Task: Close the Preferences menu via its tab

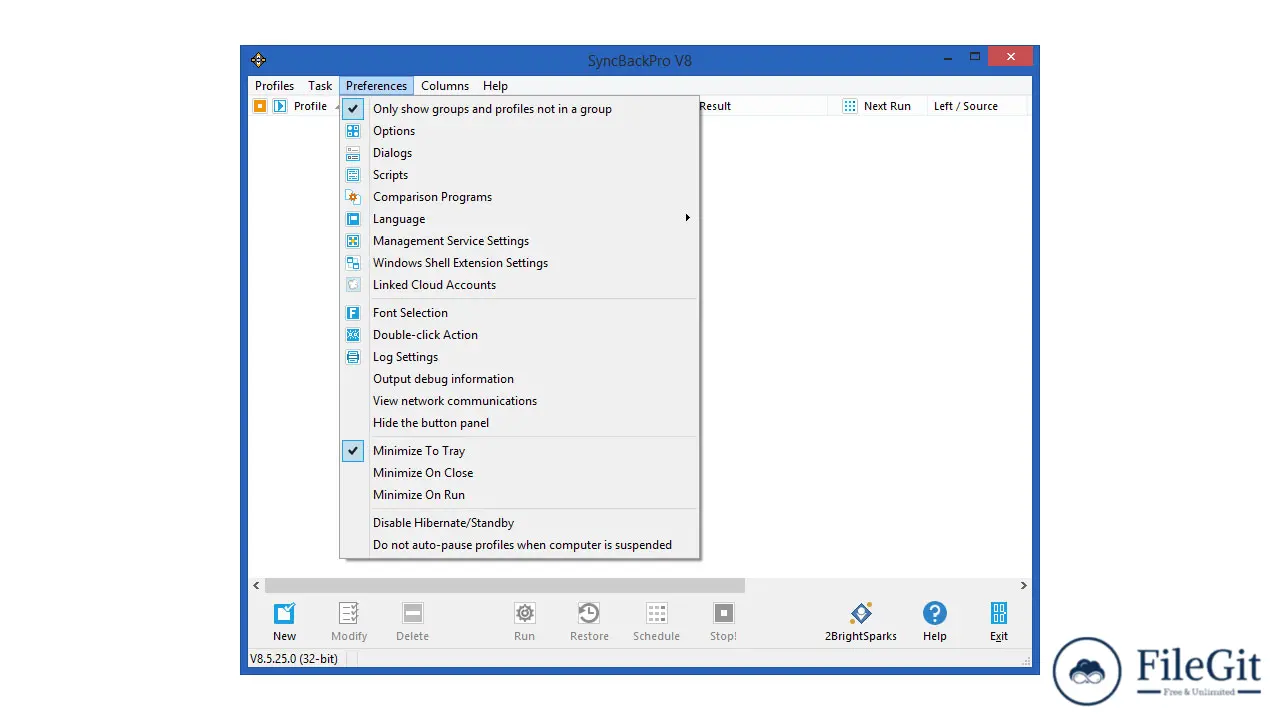Action: (377, 86)
